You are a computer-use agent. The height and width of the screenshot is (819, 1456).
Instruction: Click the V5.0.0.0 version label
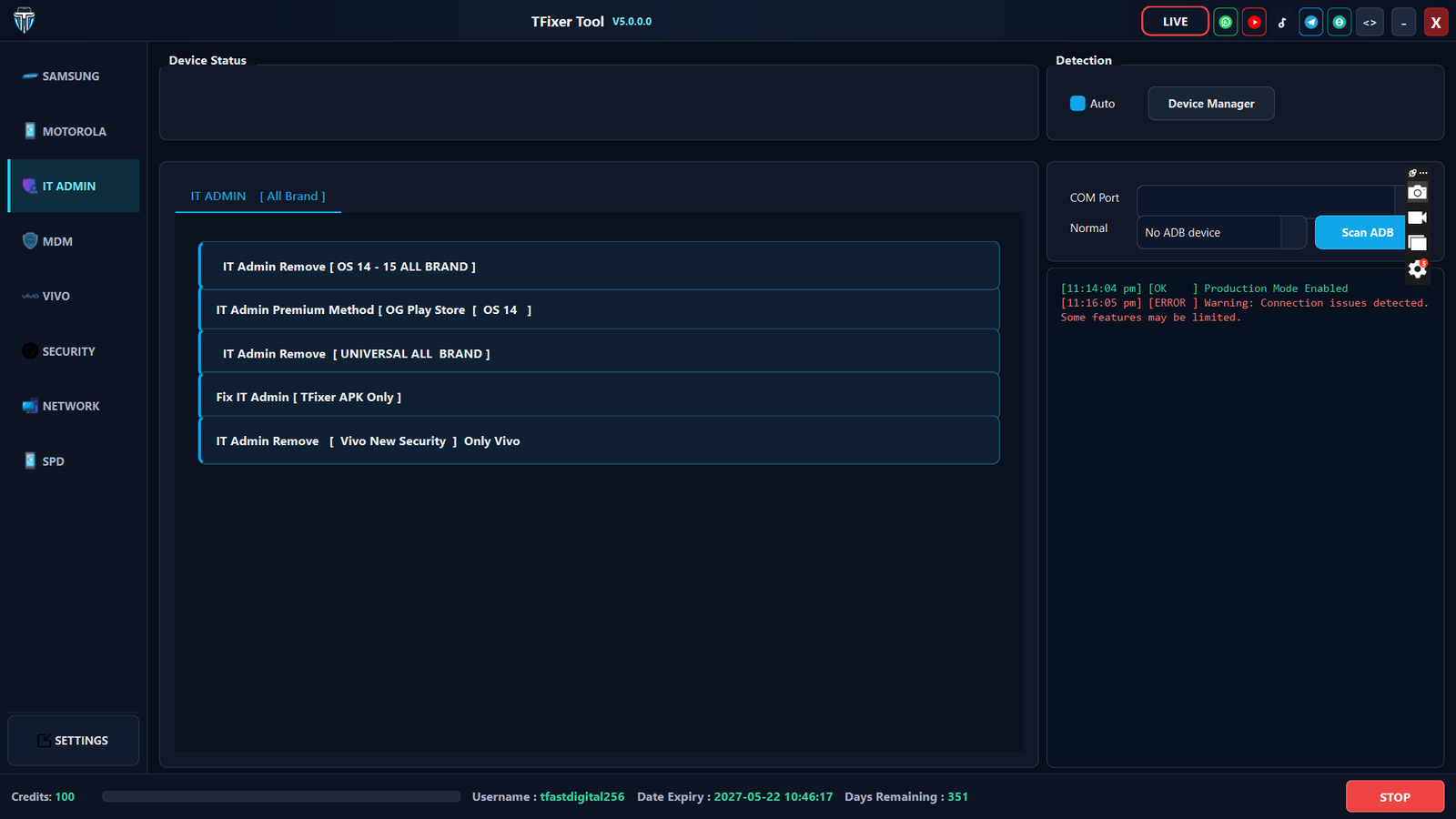[632, 22]
